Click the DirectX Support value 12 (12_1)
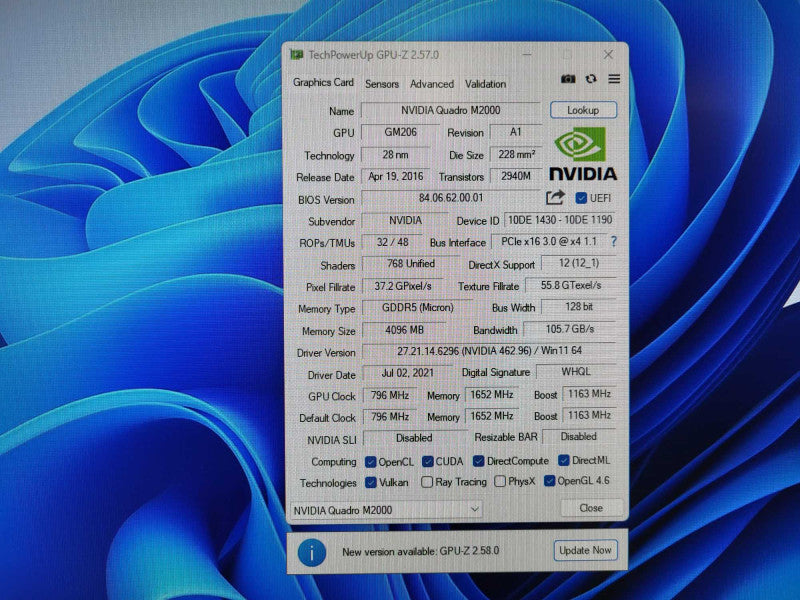 point(579,263)
